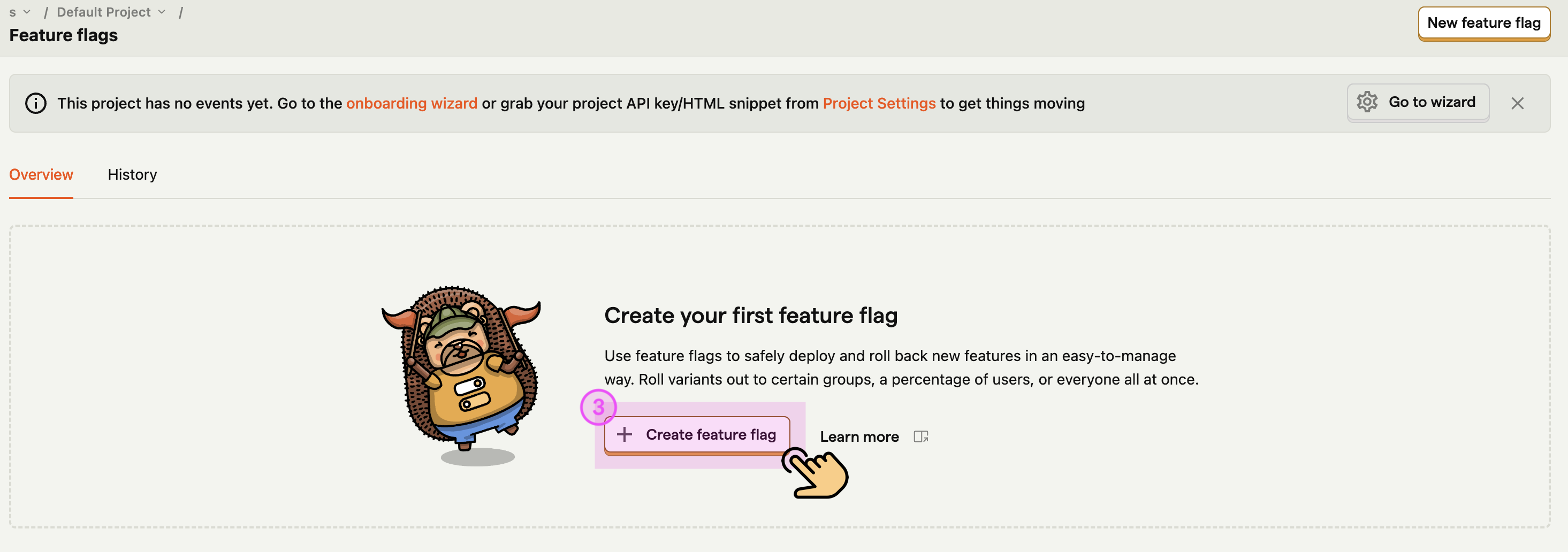Click the New feature flag button
This screenshot has width=1568, height=552.
click(1483, 23)
